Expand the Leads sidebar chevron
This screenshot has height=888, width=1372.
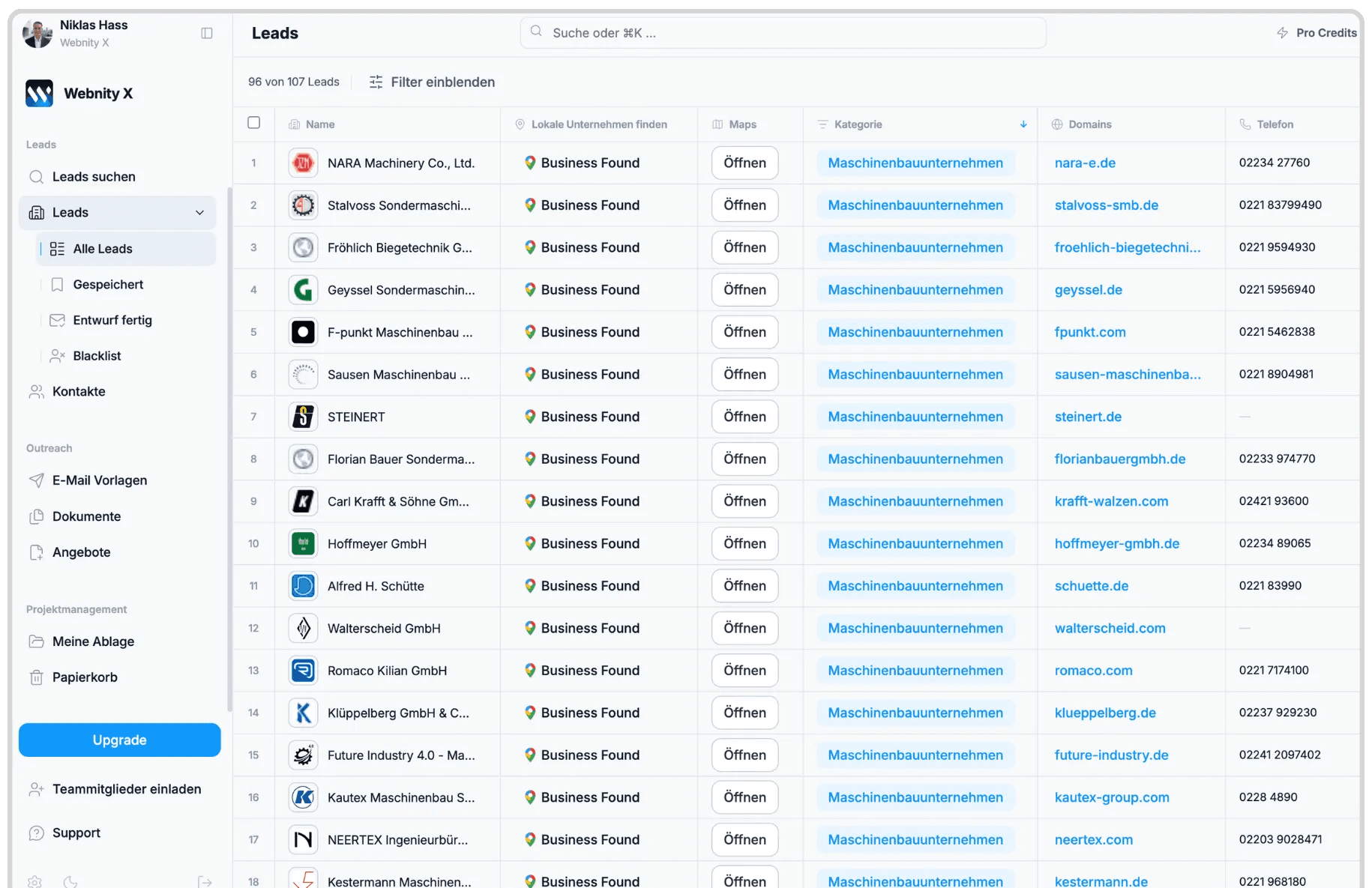(199, 213)
